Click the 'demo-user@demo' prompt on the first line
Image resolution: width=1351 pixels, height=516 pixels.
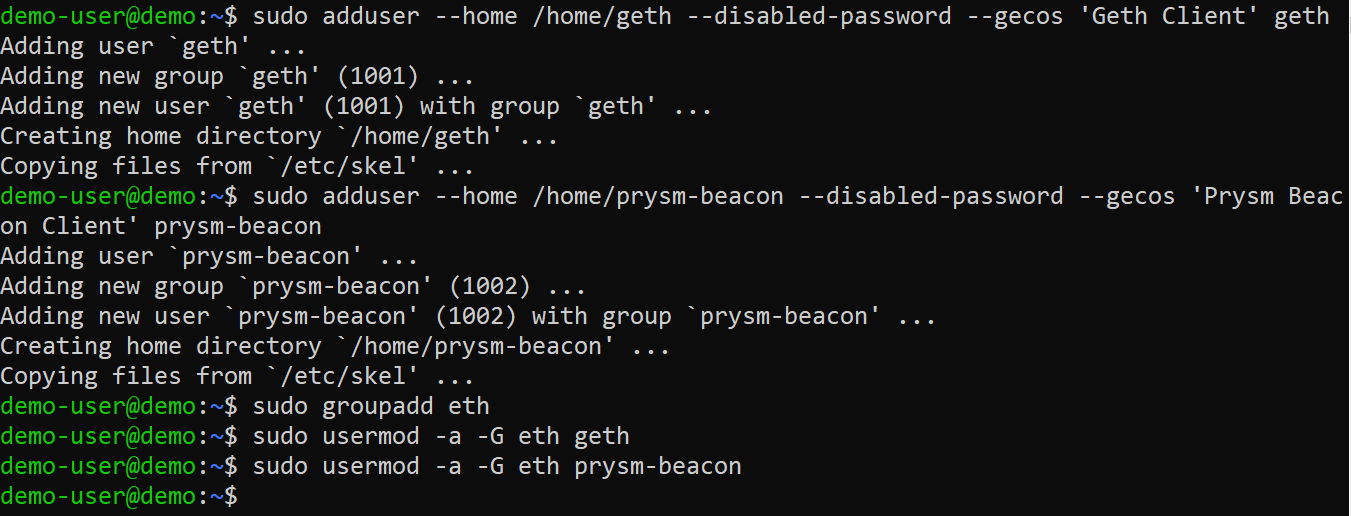tap(98, 16)
